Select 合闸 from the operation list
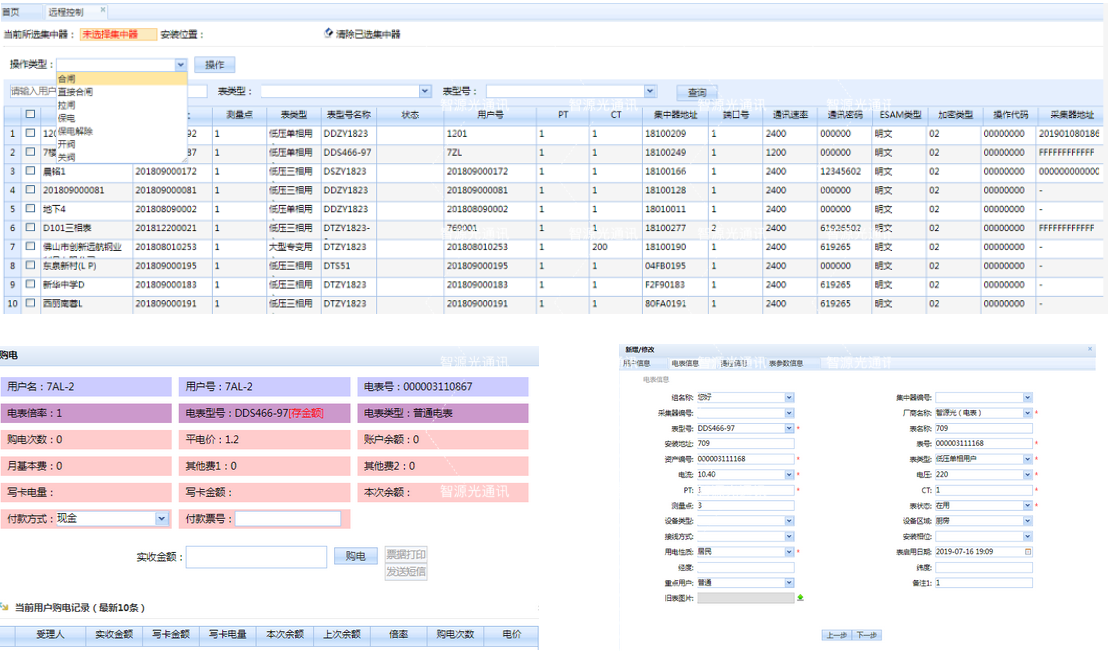 122,78
